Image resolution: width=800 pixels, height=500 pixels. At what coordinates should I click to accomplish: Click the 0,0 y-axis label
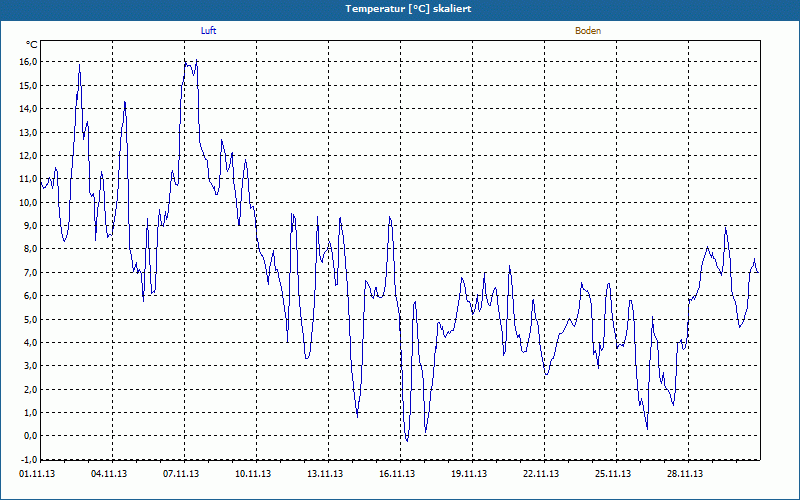[30, 436]
